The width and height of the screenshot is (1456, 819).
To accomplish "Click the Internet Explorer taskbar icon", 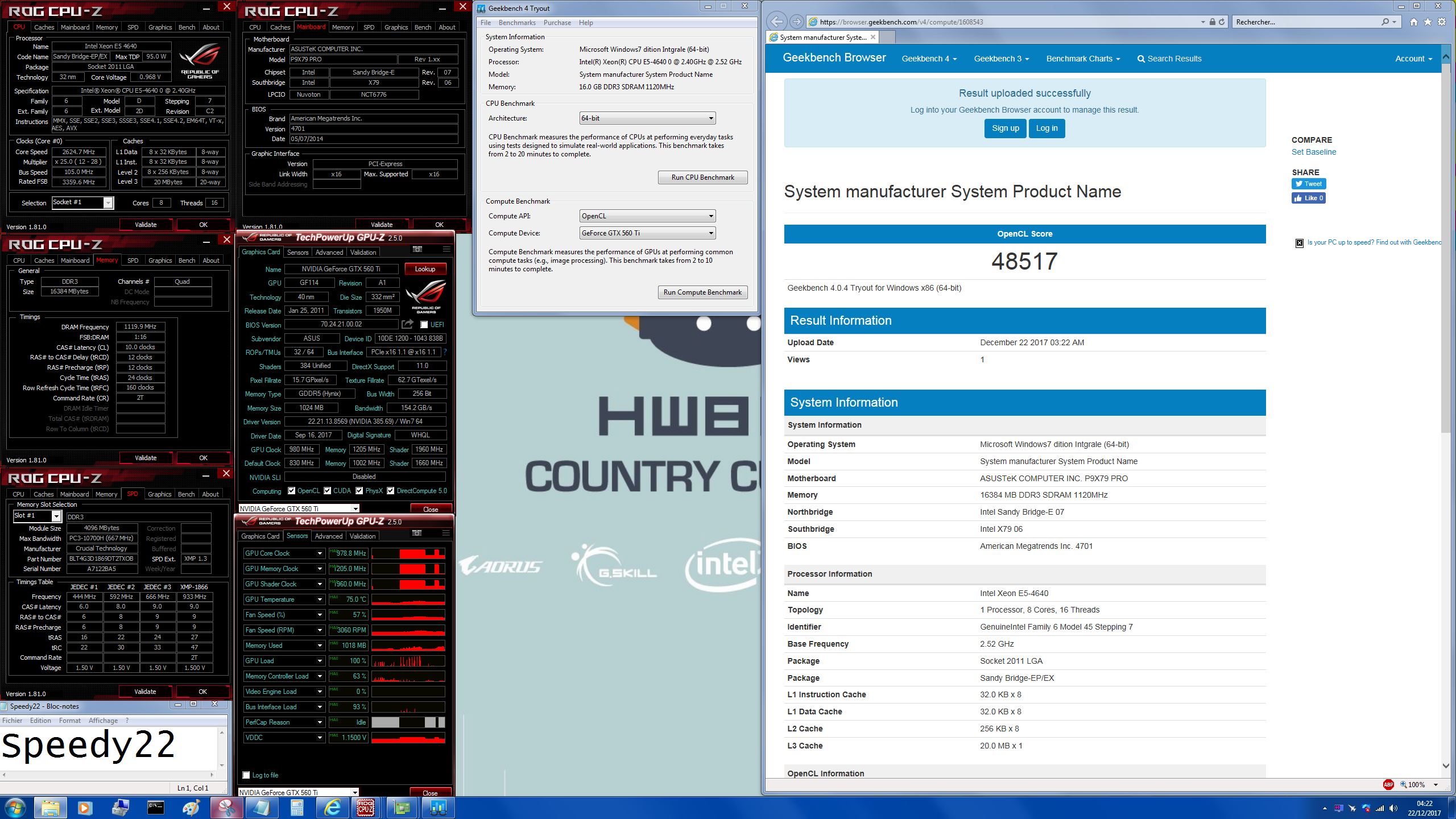I will (332, 808).
